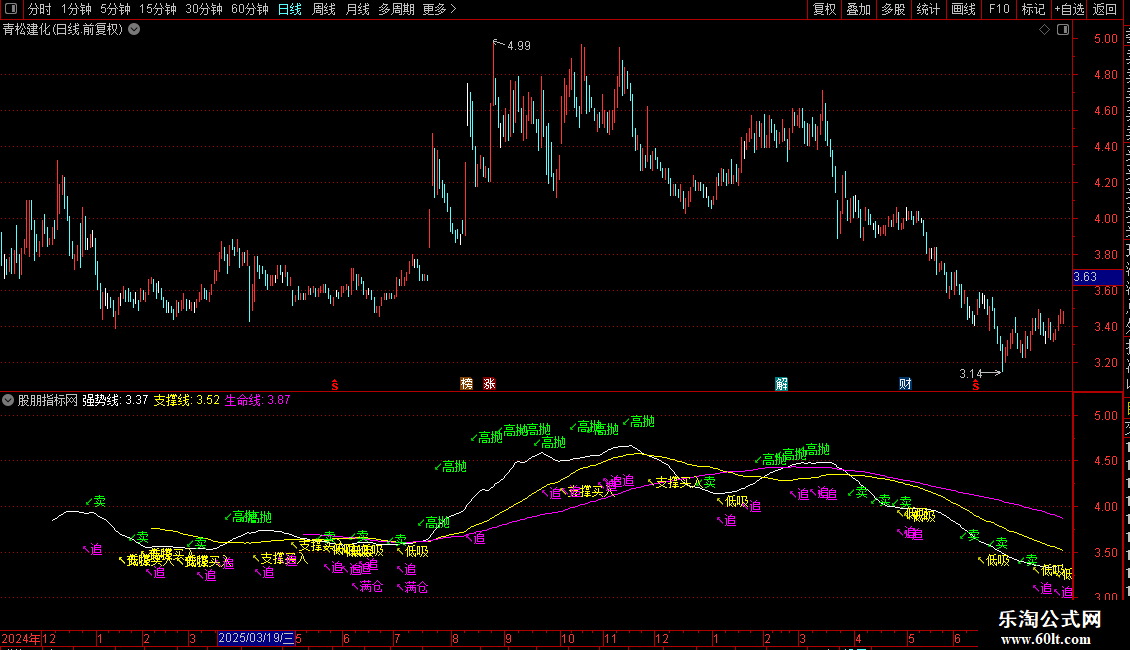This screenshot has height=650, width=1130.
Task: Click the 强势线: 3.37 indicator value
Action: pyautogui.click(x=115, y=400)
